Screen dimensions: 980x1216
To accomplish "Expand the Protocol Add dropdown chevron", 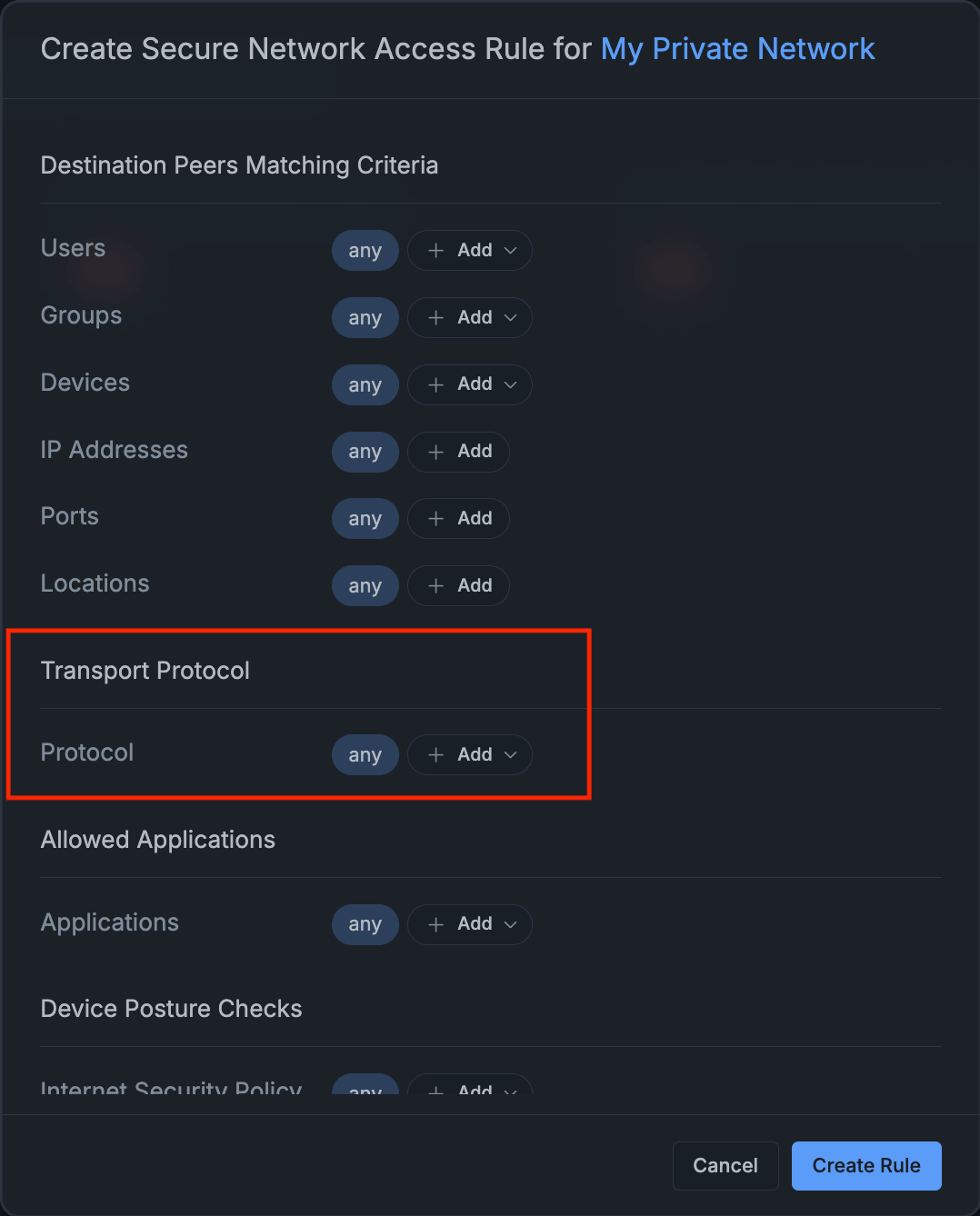I will (x=510, y=754).
